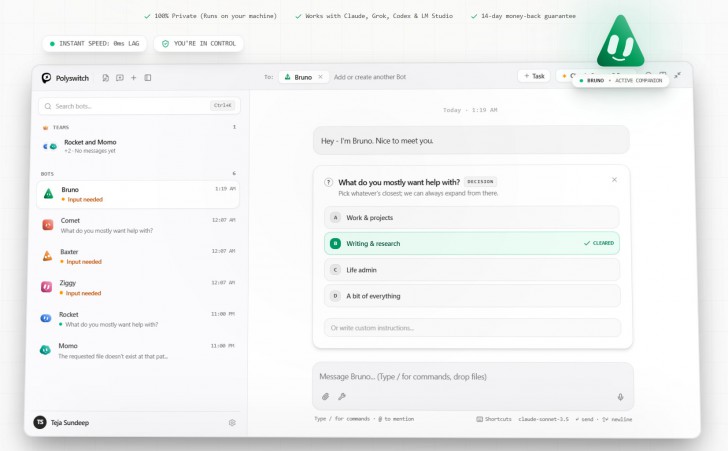Viewport: 728px width, 451px height.
Task: Choose option D A bit of everything
Action: tap(472, 296)
